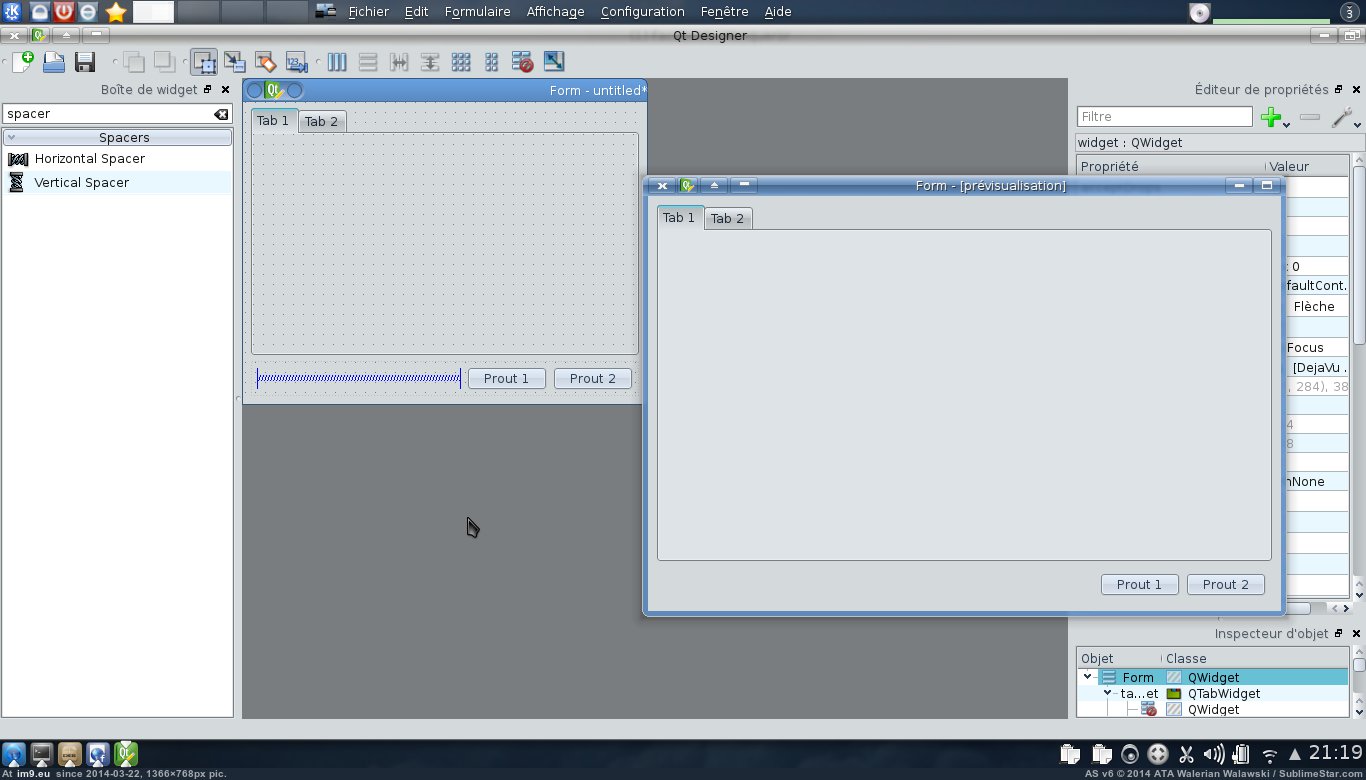Float the Éditeur de propriétés dock
Screen dimensions: 1366x780
(1338, 90)
